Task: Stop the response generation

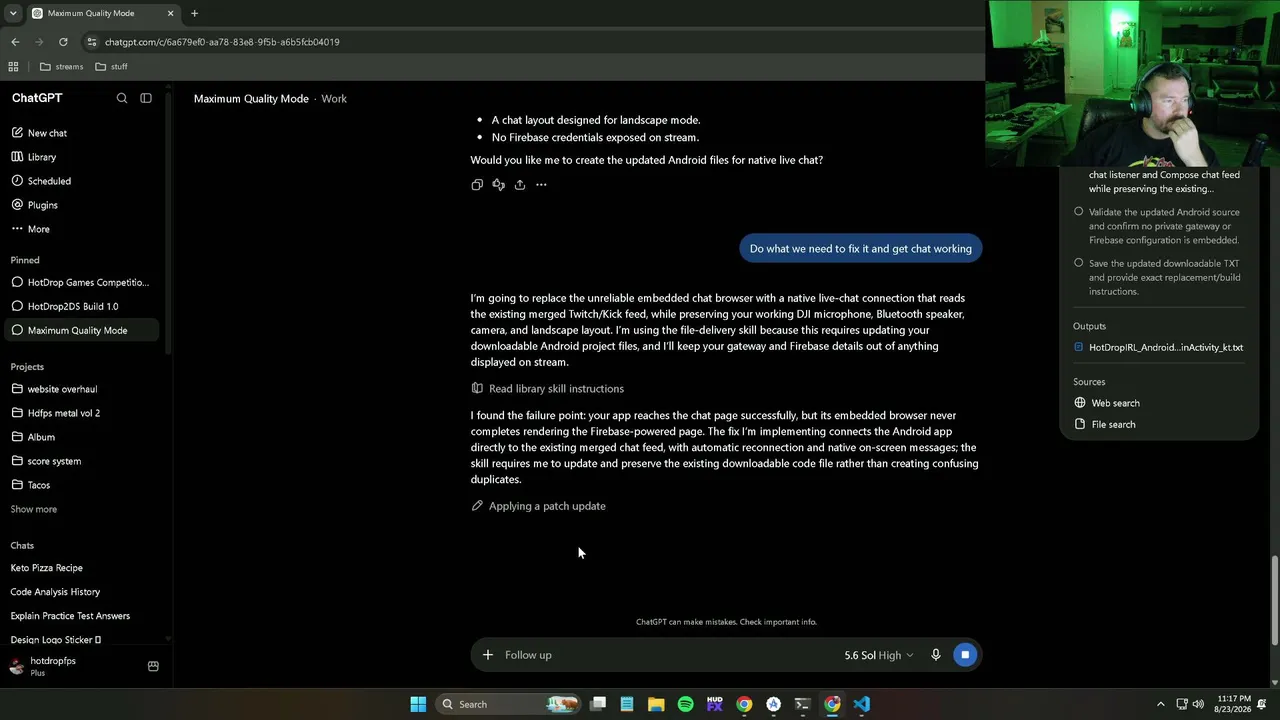Action: [965, 655]
